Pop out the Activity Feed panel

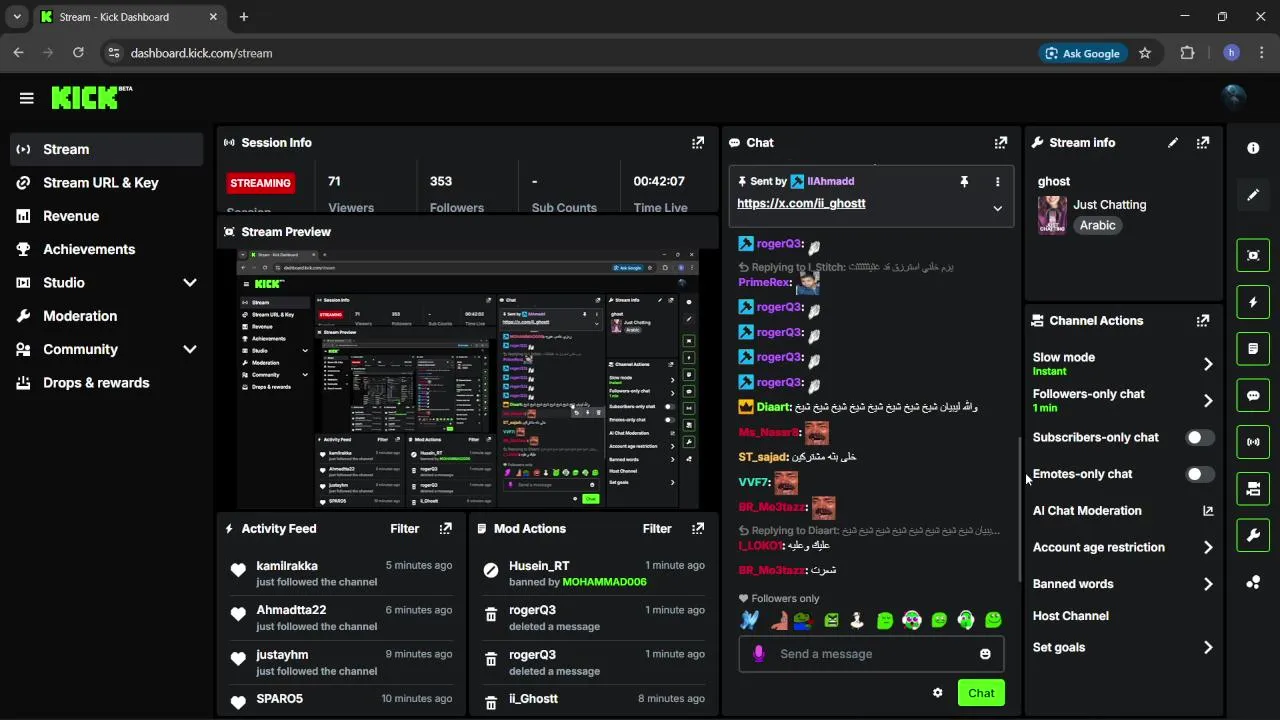[x=446, y=529]
